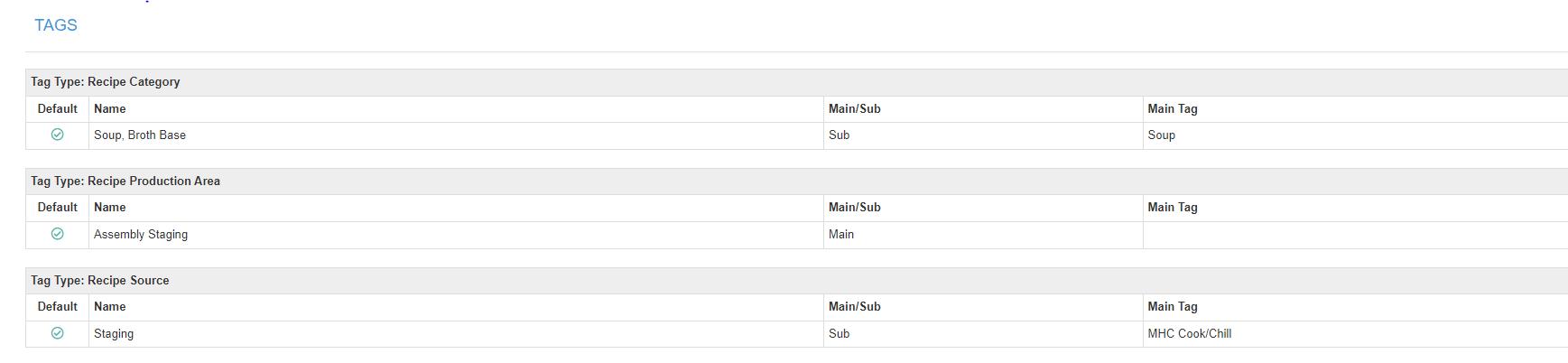Select the MHC Cook/Chill main tag cell
Screen dimensions: 1568x363
(x=1355, y=334)
